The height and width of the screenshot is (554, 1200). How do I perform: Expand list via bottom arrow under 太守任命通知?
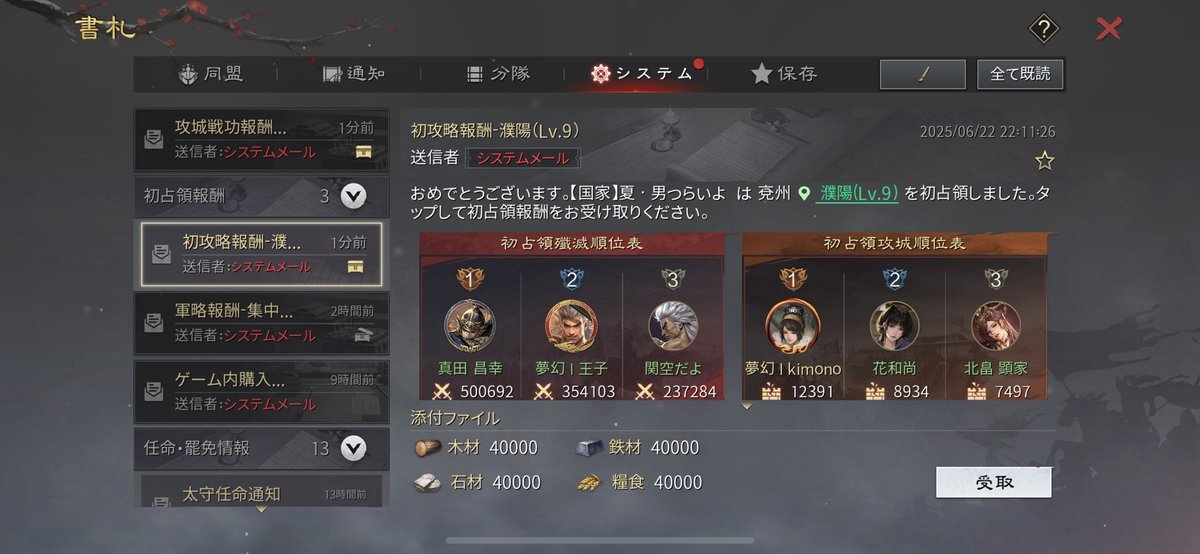[x=262, y=509]
